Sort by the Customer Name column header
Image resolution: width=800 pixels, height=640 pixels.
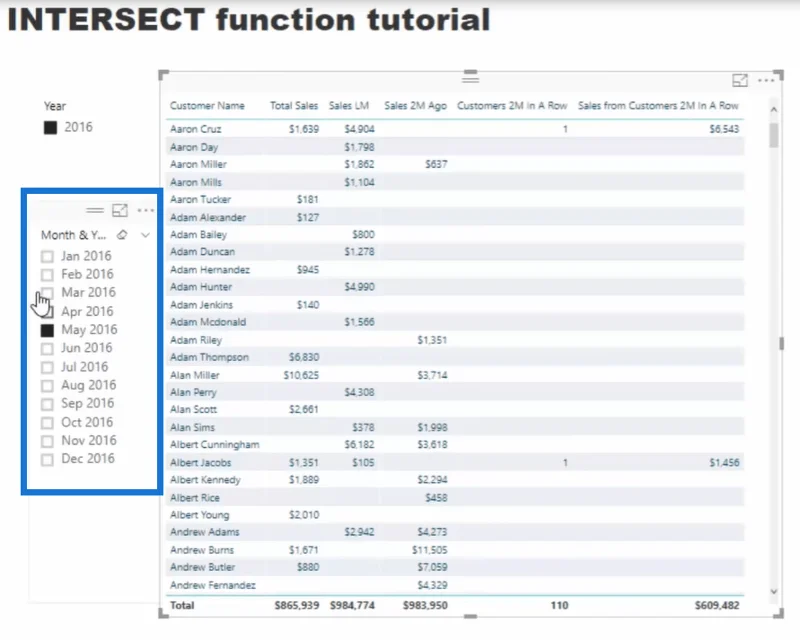207,106
